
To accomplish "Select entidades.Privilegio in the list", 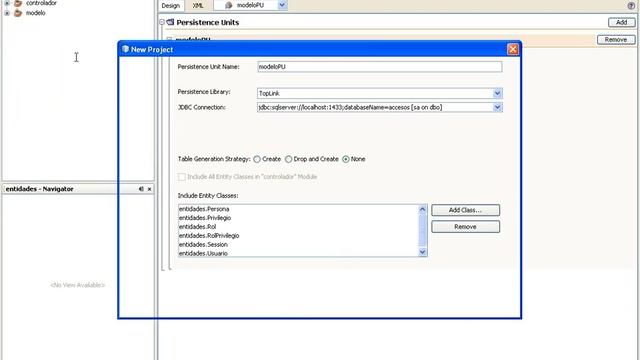I will [299, 218].
